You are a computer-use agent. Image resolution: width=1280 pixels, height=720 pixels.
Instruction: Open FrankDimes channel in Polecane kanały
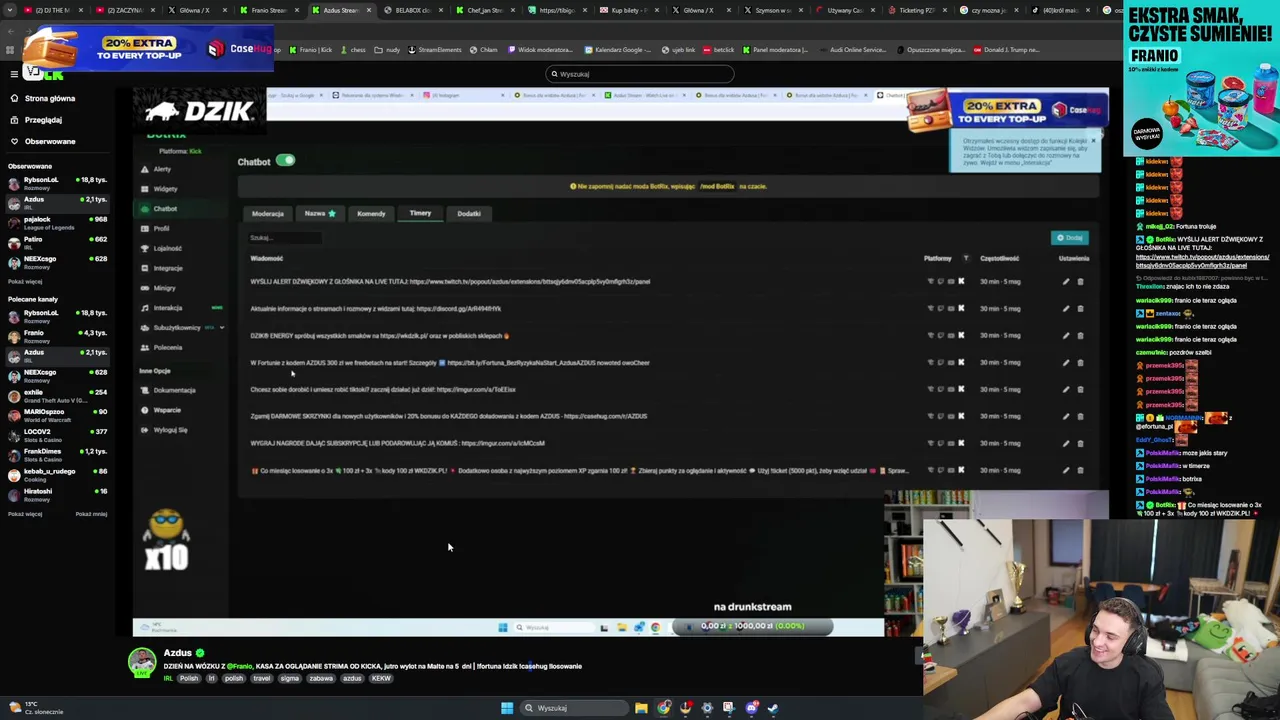58,455
